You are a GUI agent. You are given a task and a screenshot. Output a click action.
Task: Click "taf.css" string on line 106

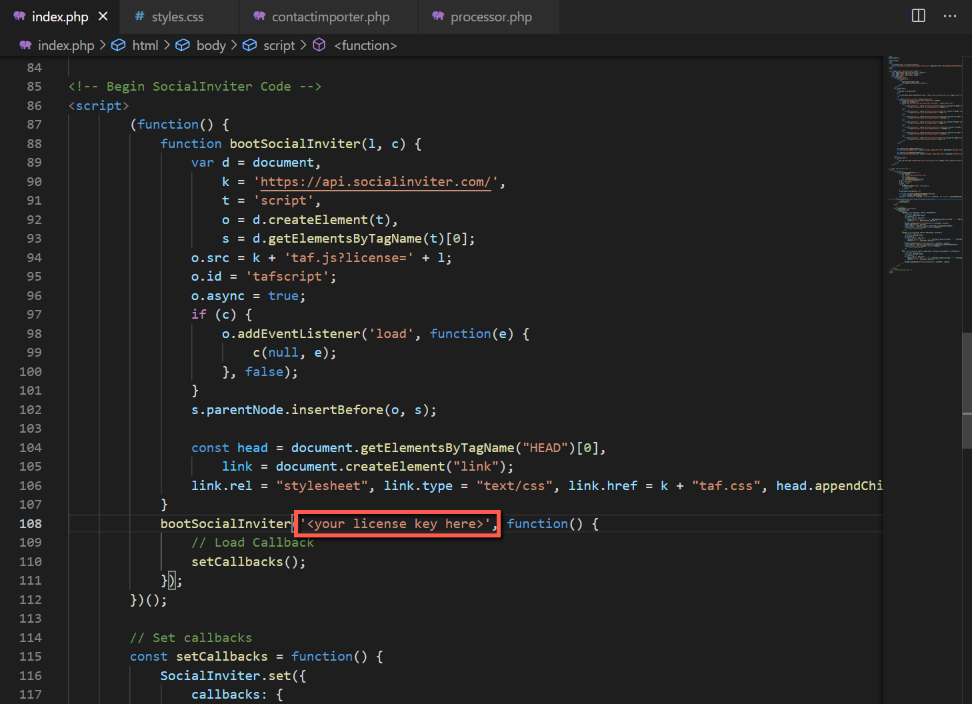[x=726, y=486]
